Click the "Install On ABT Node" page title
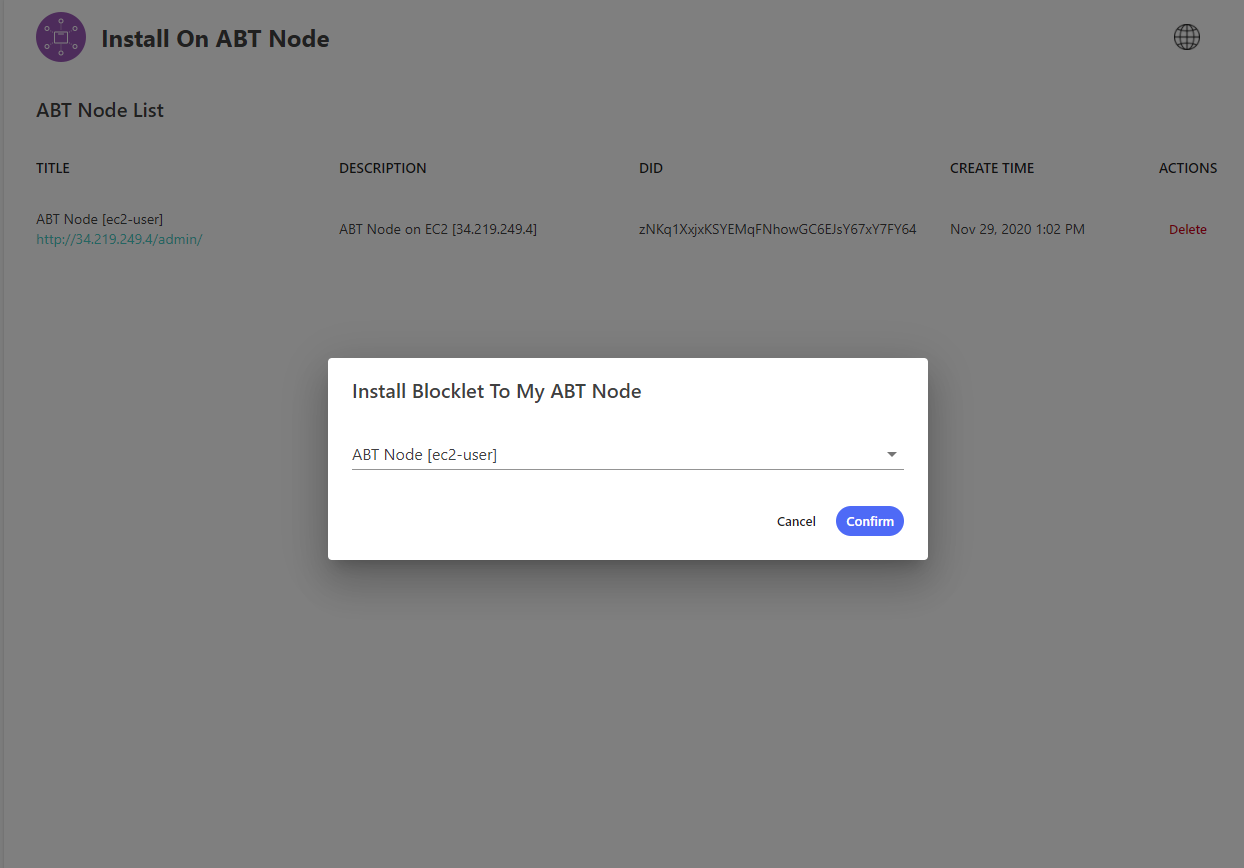Image resolution: width=1244 pixels, height=868 pixels. pos(215,39)
